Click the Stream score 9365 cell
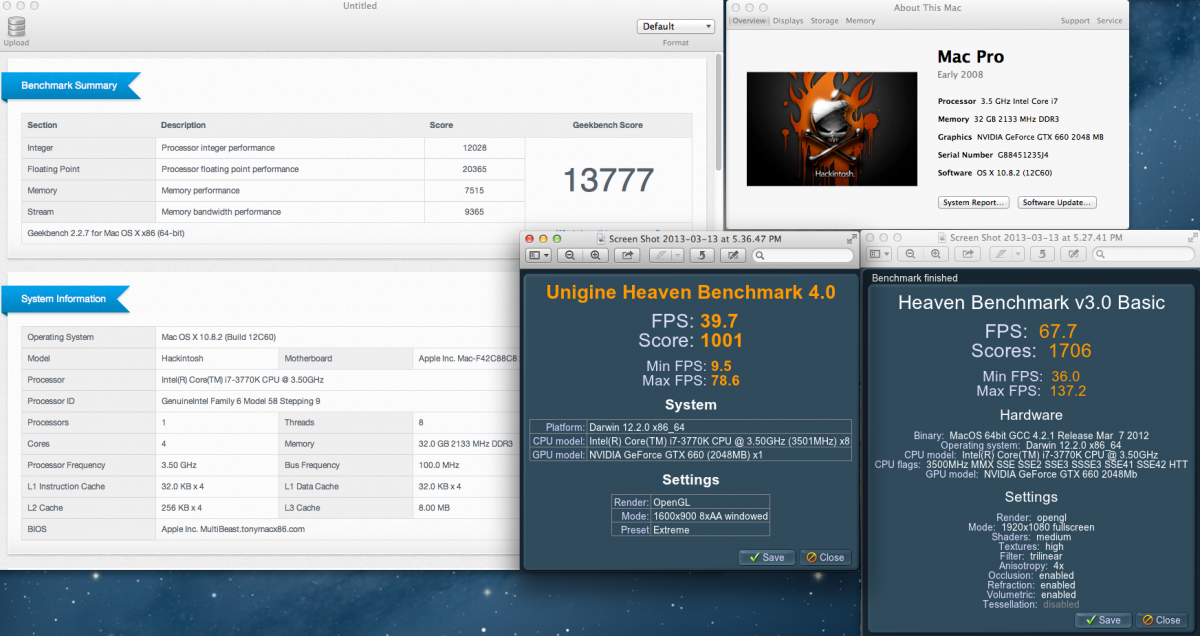Screen dimensions: 1200x636 pyautogui.click(x=475, y=212)
